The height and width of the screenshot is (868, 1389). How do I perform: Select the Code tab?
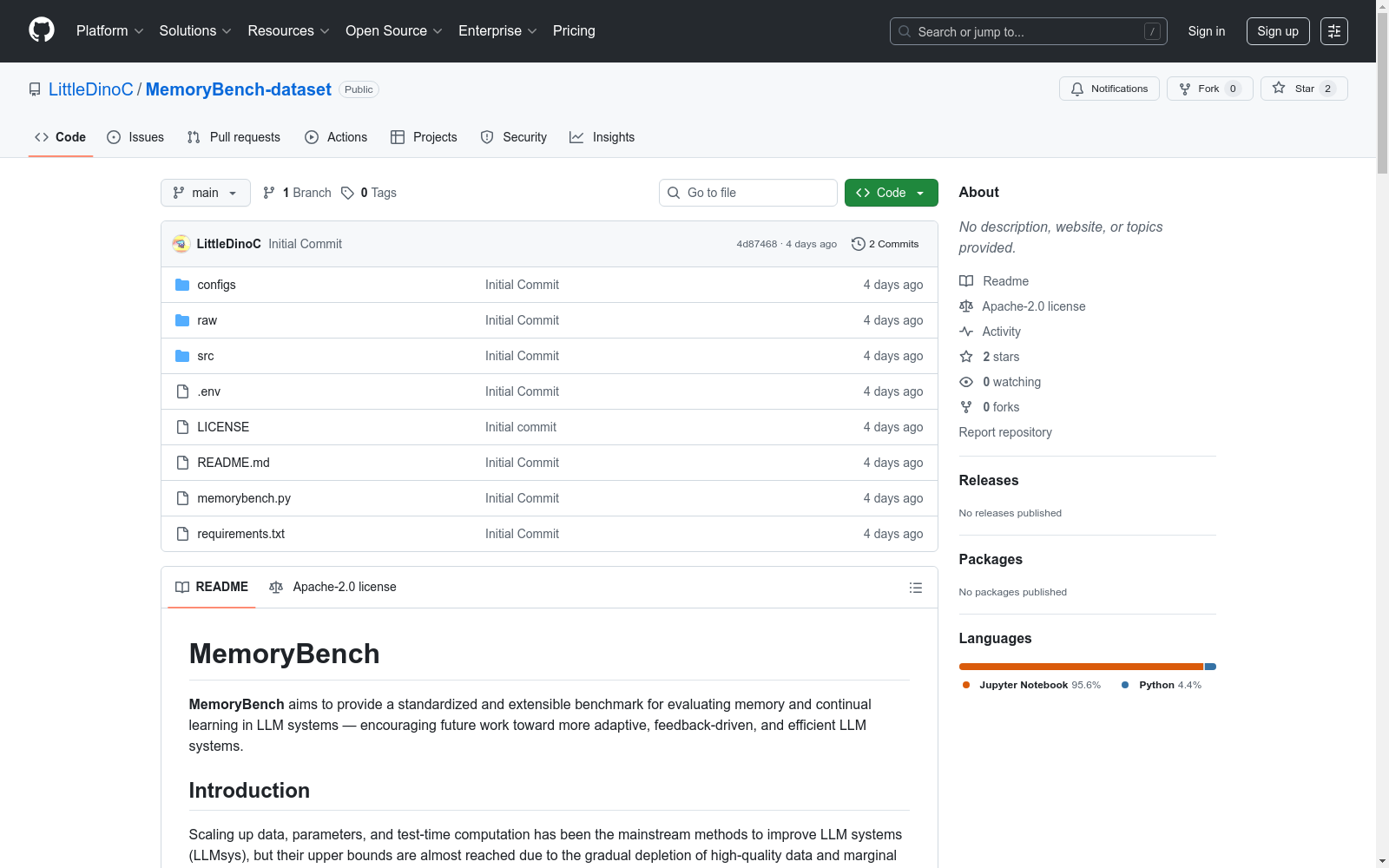pyautogui.click(x=61, y=137)
